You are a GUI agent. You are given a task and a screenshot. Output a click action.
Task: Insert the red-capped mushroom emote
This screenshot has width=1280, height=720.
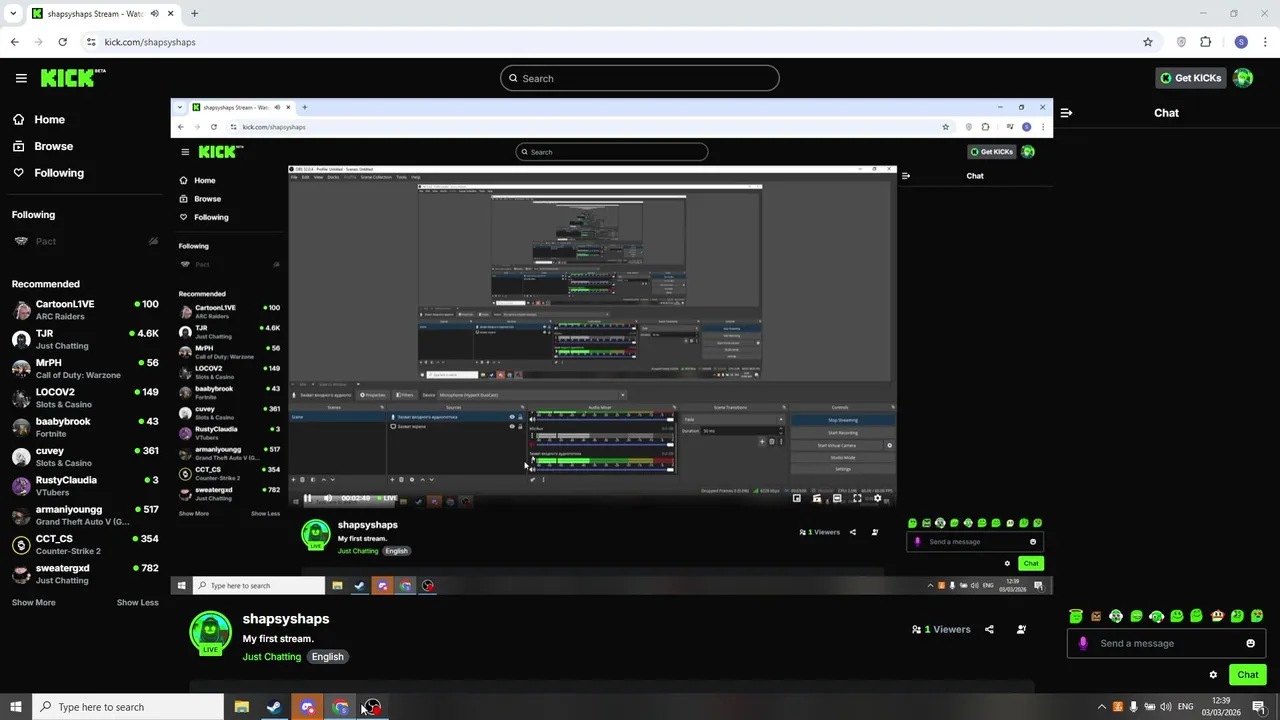click(1217, 616)
